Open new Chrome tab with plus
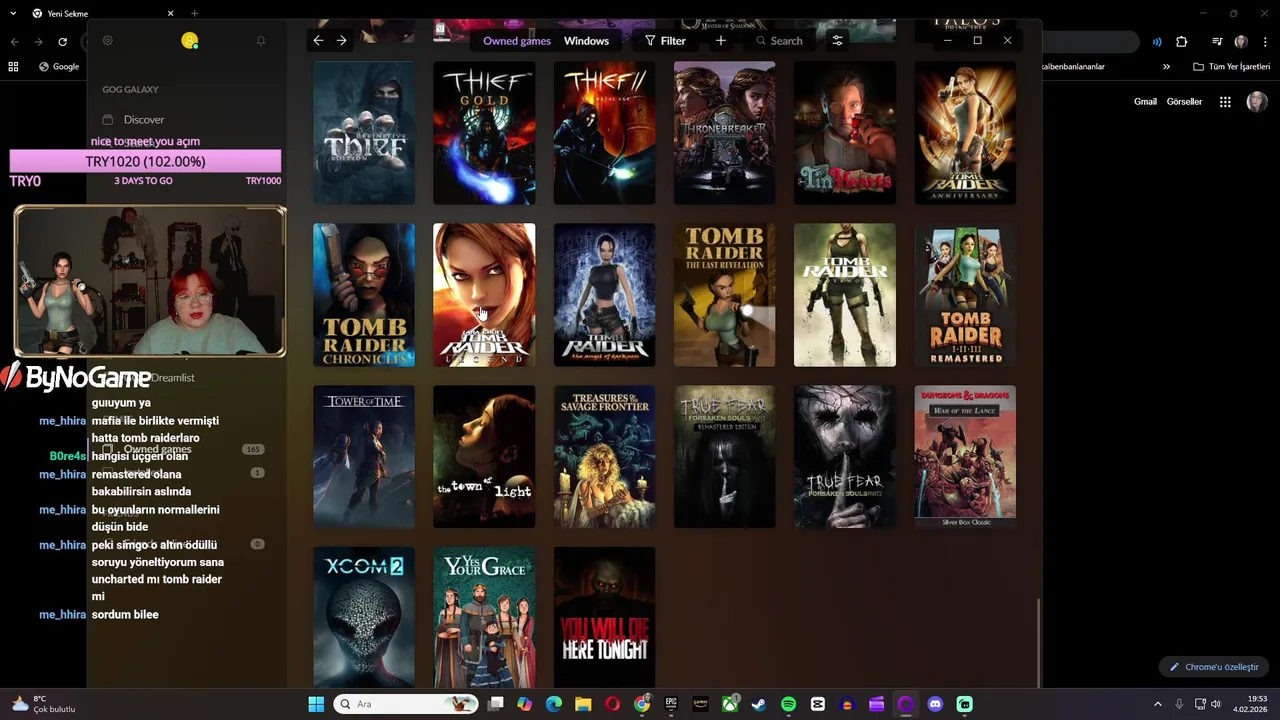The image size is (1280, 720). coord(195,14)
